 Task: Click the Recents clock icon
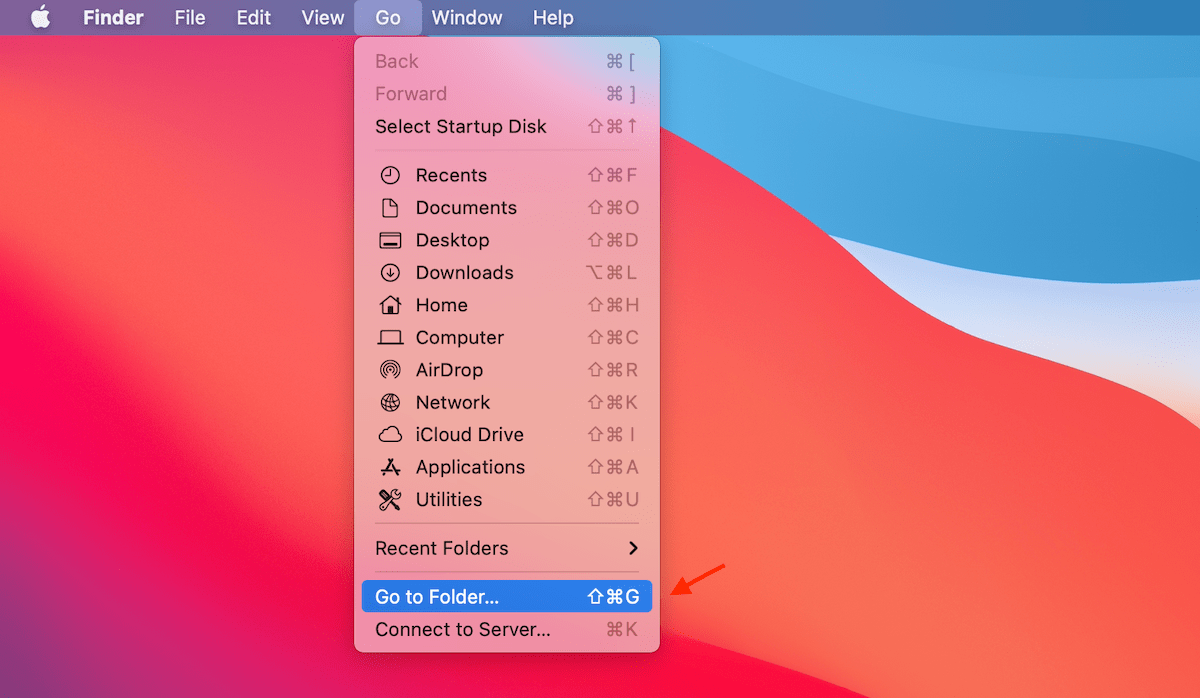(390, 175)
